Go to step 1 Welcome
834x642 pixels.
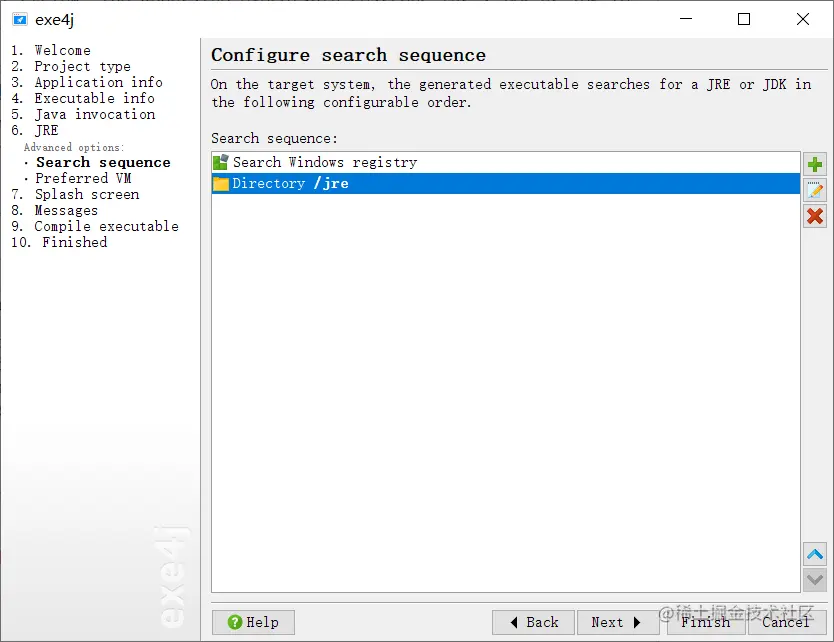coord(51,50)
